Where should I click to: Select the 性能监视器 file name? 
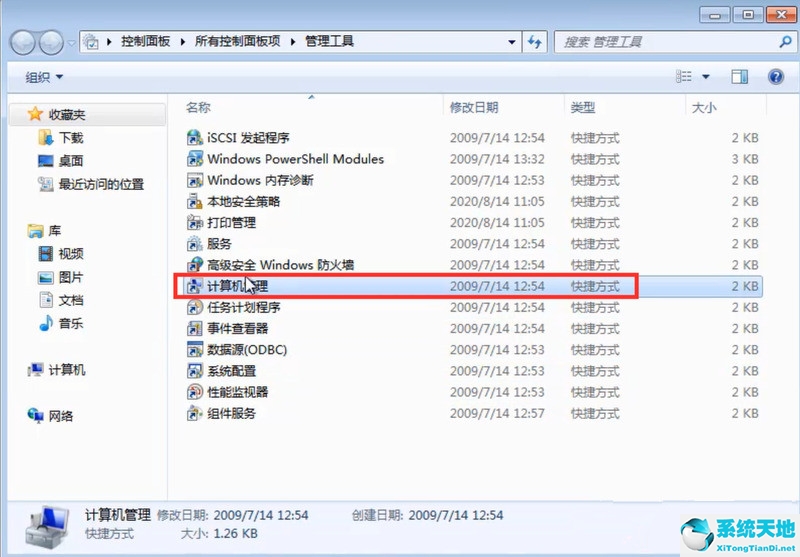(238, 392)
